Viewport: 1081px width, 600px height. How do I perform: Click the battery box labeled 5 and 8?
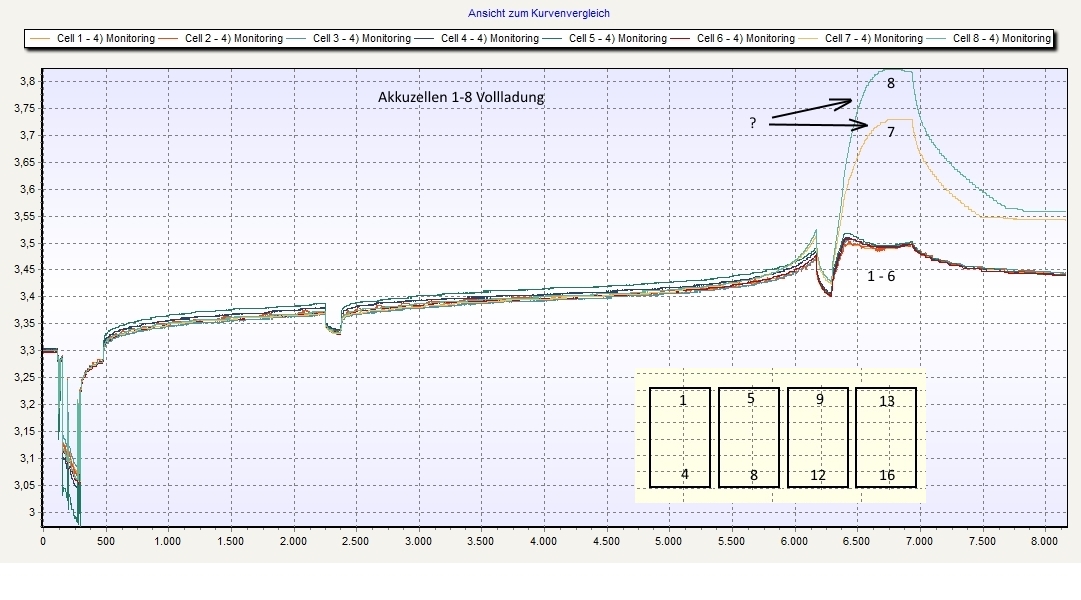749,437
